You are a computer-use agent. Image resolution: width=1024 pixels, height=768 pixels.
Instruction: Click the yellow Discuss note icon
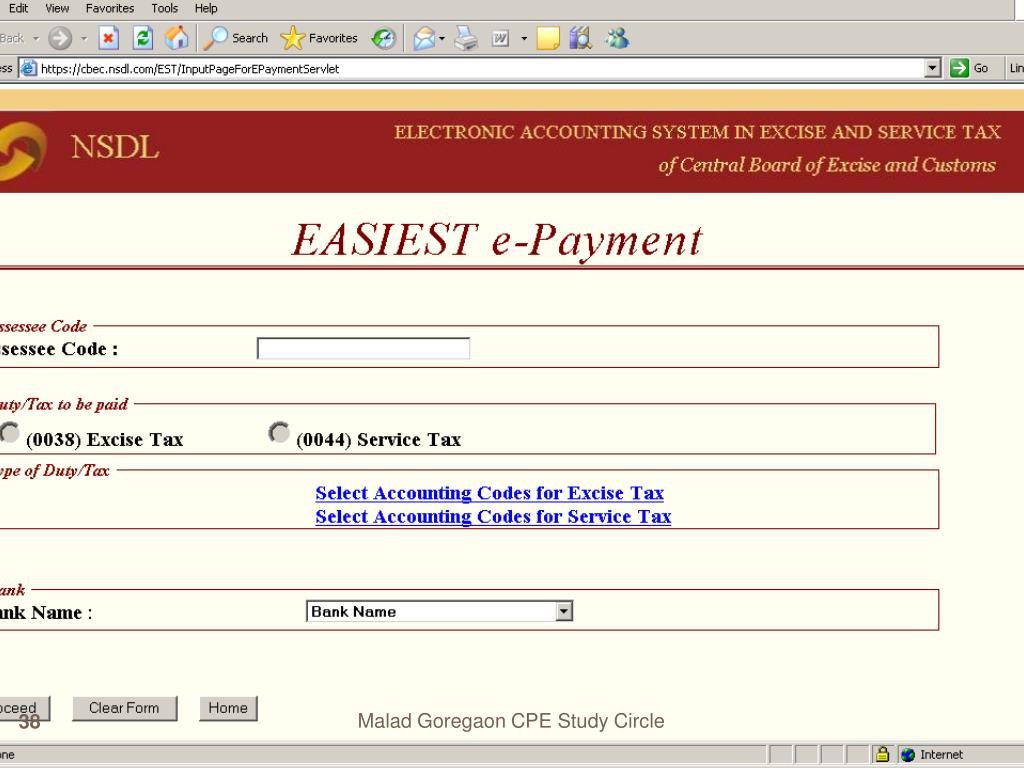547,39
